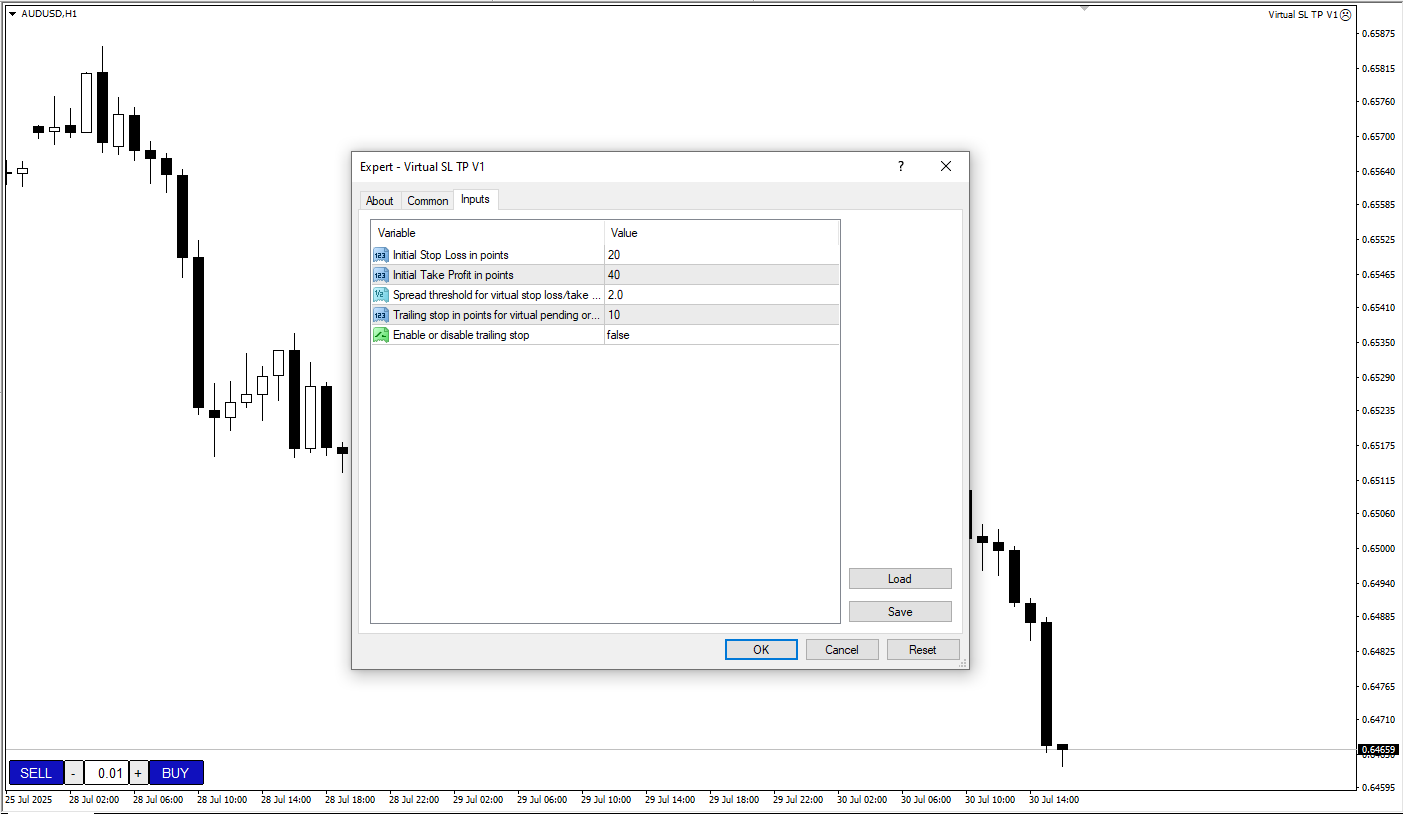Click the 0.65875 price axis label
Screen dimensions: 1403x814
(1378, 34)
